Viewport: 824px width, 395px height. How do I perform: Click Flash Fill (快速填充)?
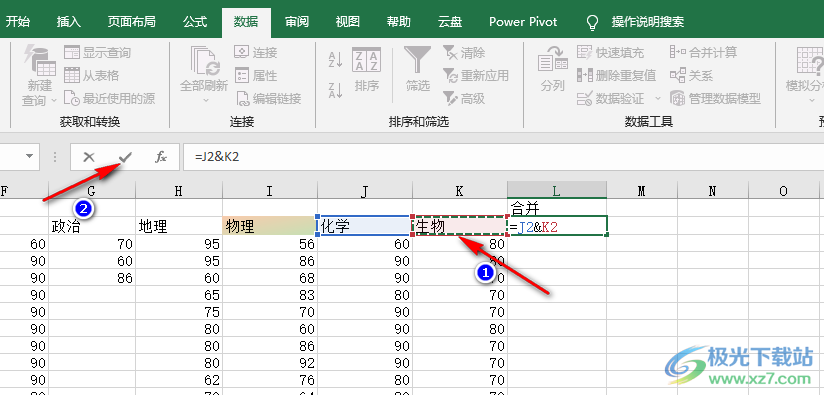point(610,53)
